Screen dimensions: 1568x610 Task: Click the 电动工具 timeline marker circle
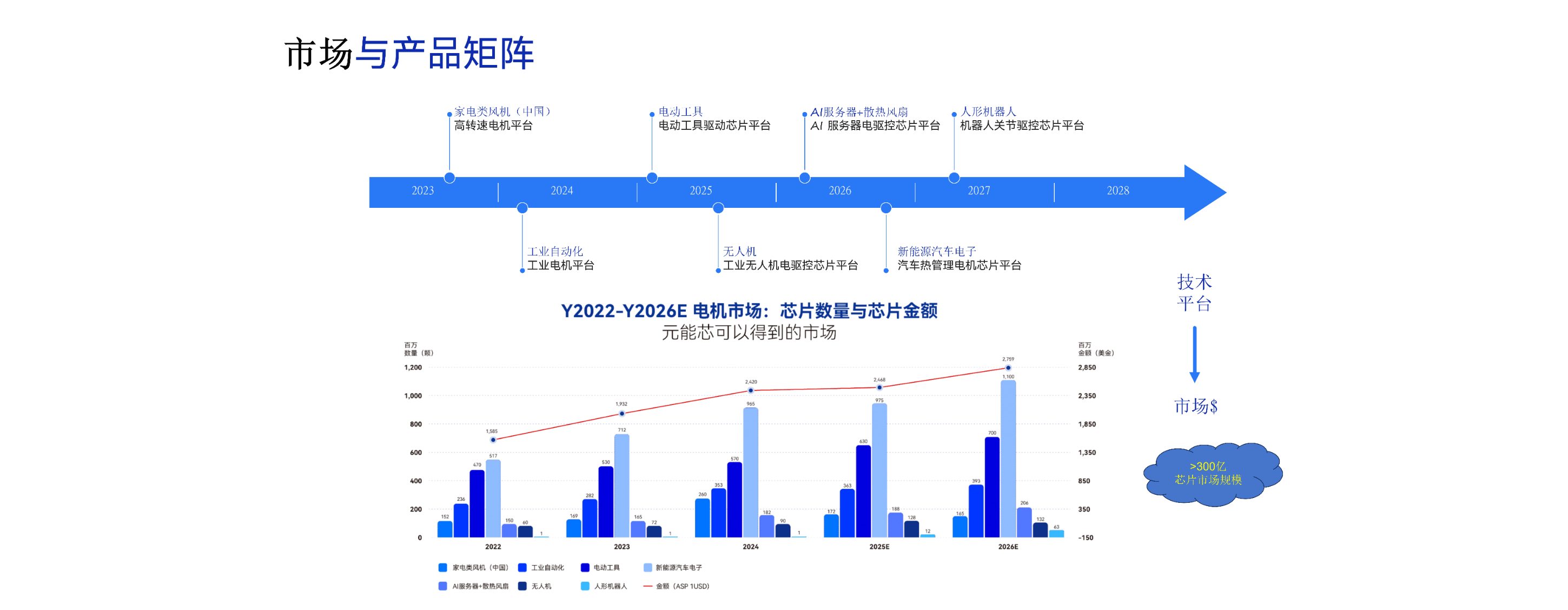point(652,178)
